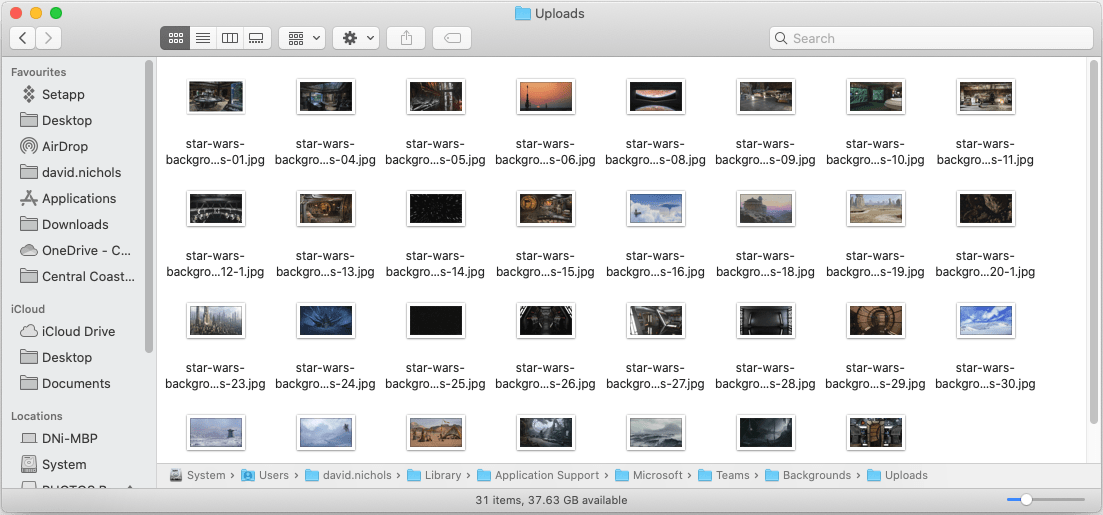Click into the Search field

coord(931,38)
